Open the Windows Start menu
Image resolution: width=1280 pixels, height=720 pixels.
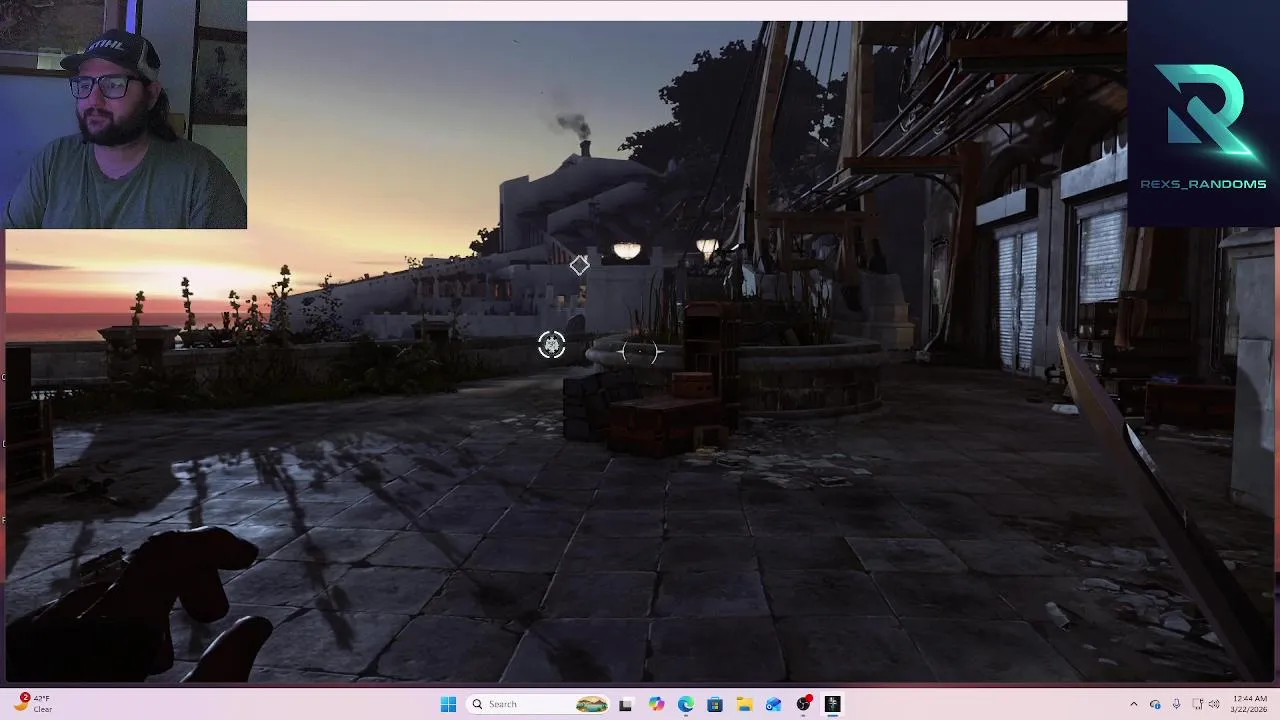click(448, 704)
